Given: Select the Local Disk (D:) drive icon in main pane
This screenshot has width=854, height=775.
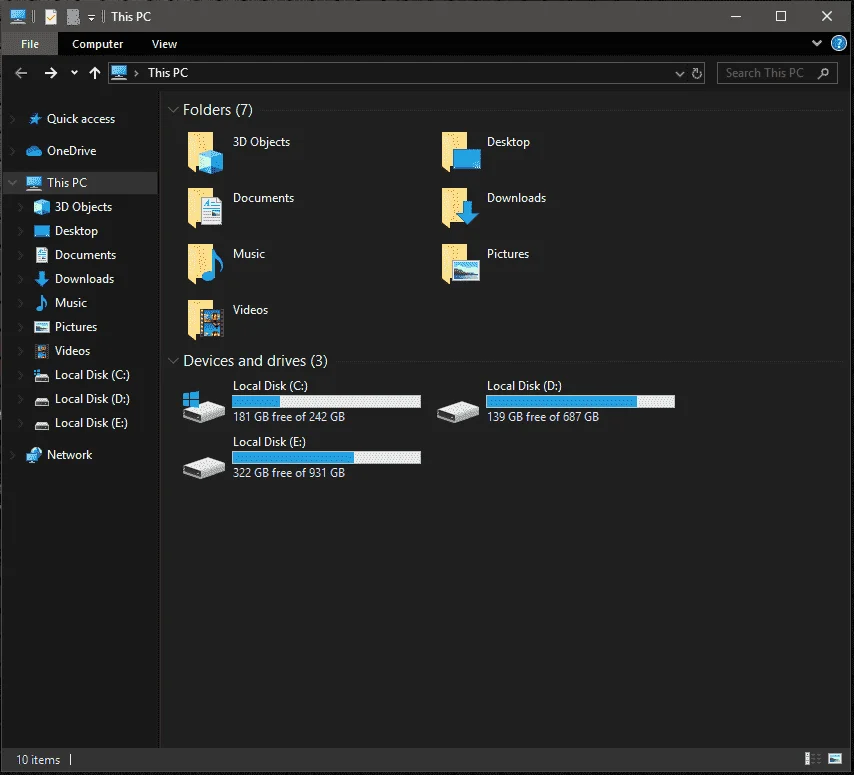Looking at the screenshot, I should coord(458,412).
